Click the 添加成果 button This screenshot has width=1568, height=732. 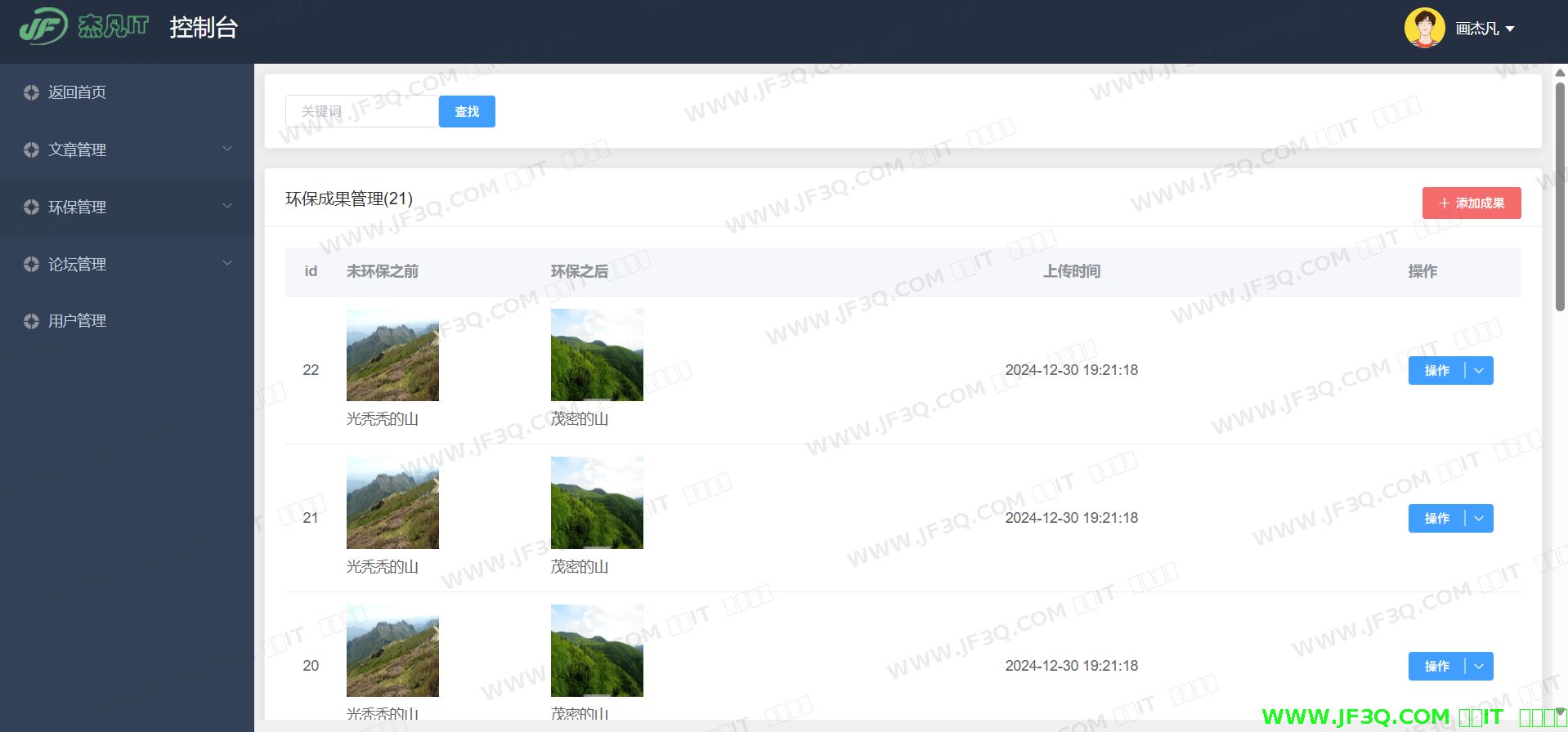(x=1471, y=203)
